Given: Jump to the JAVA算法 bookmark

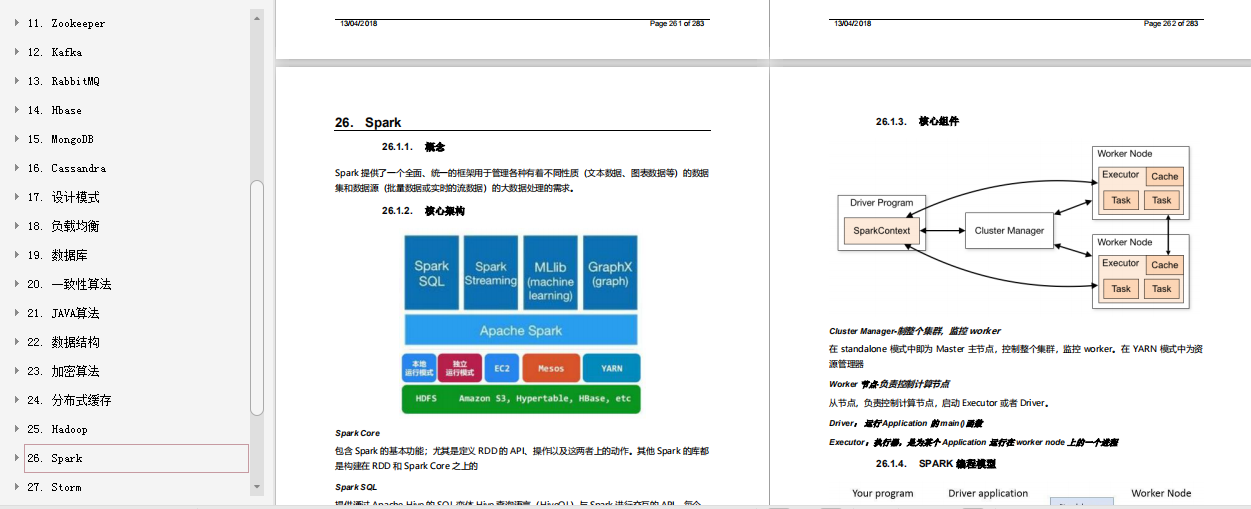Looking at the screenshot, I should (63, 313).
